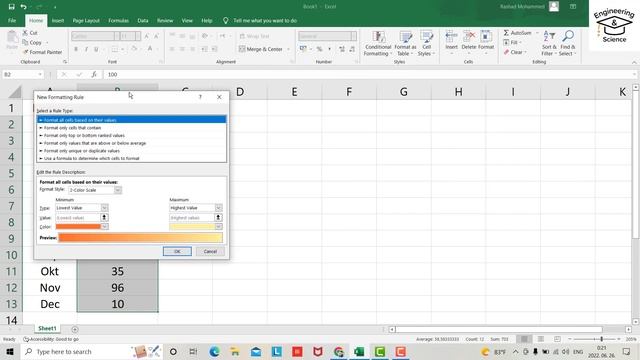Viewport: 640px width, 360px height.
Task: Select 'Use a formula to determine which cells to format'
Action: [131, 158]
